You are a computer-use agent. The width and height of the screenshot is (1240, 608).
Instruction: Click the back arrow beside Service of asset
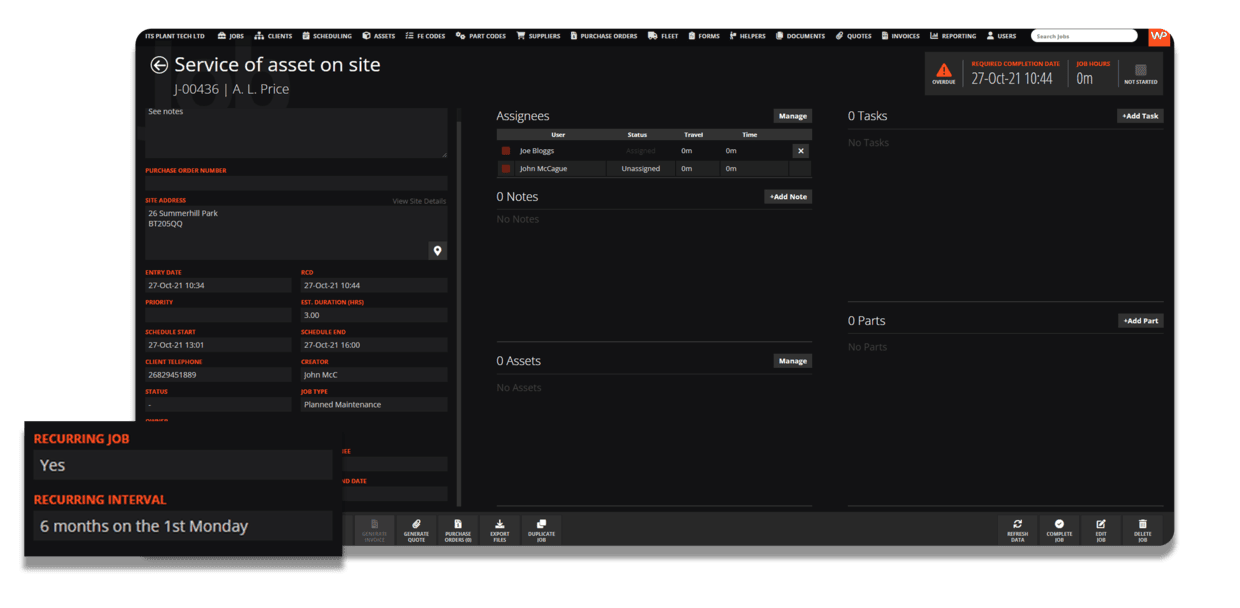tap(159, 64)
